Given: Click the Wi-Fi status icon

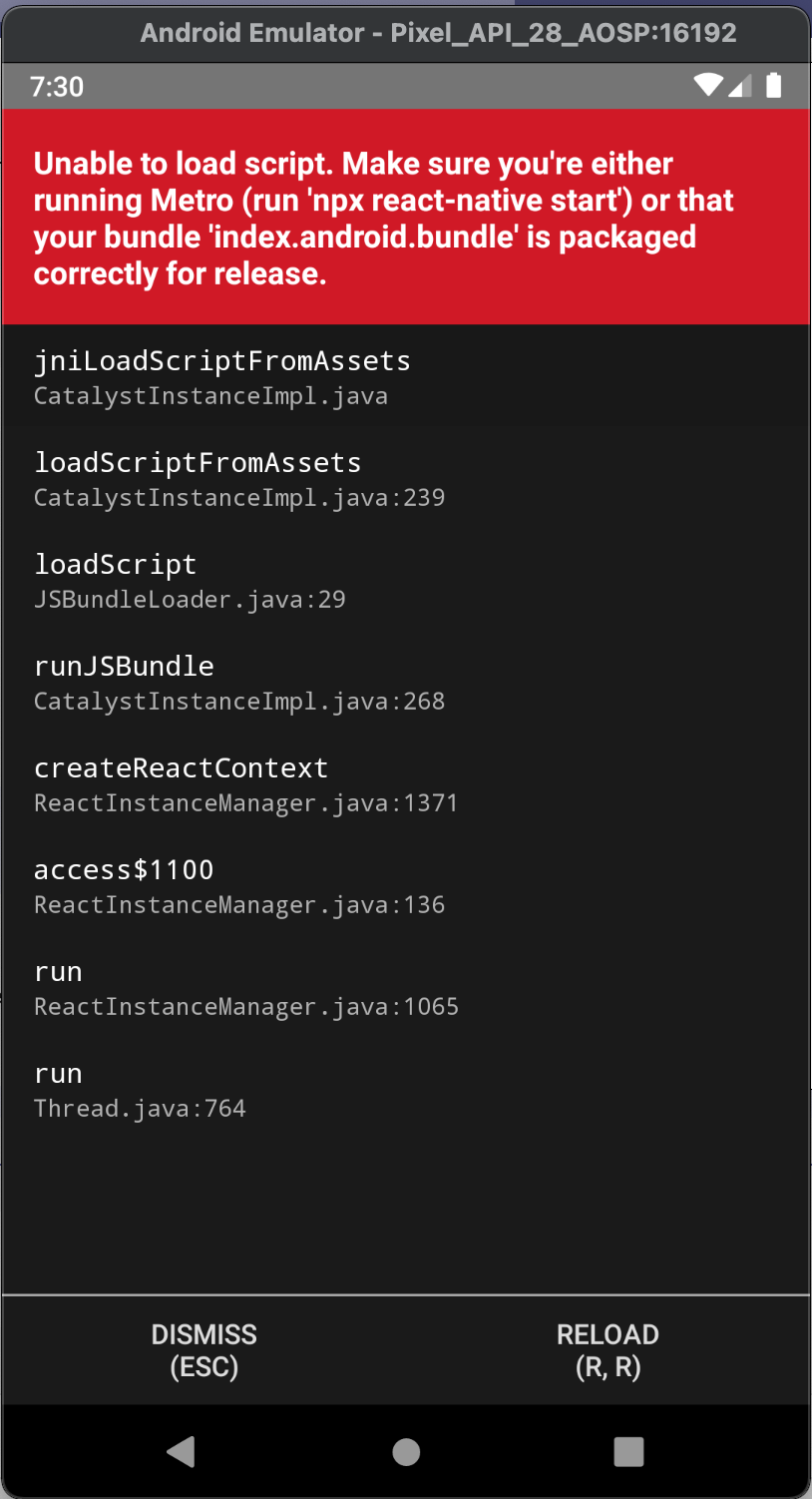Looking at the screenshot, I should (709, 86).
